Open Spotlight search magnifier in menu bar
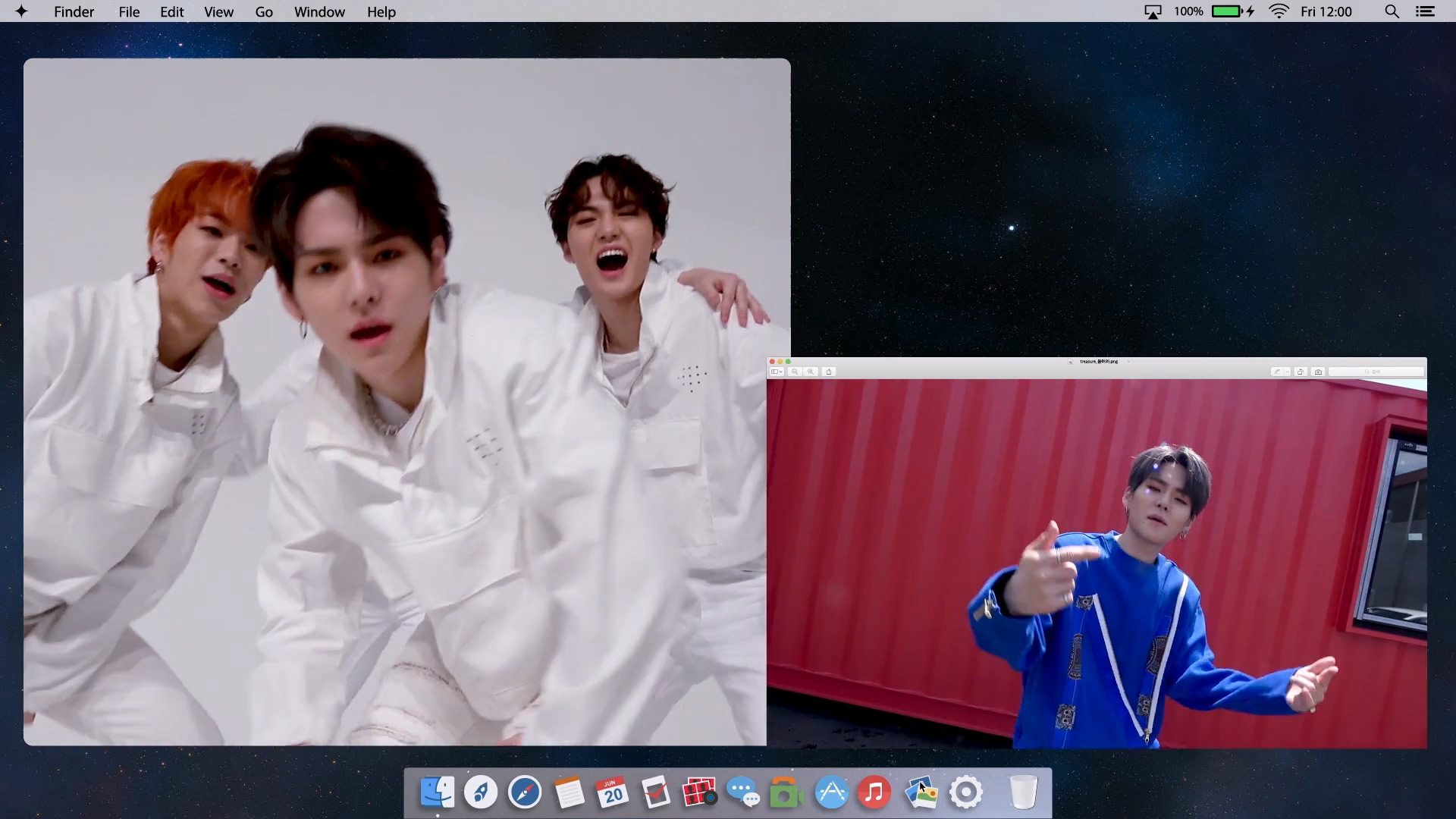Viewport: 1456px width, 819px height. (1392, 11)
